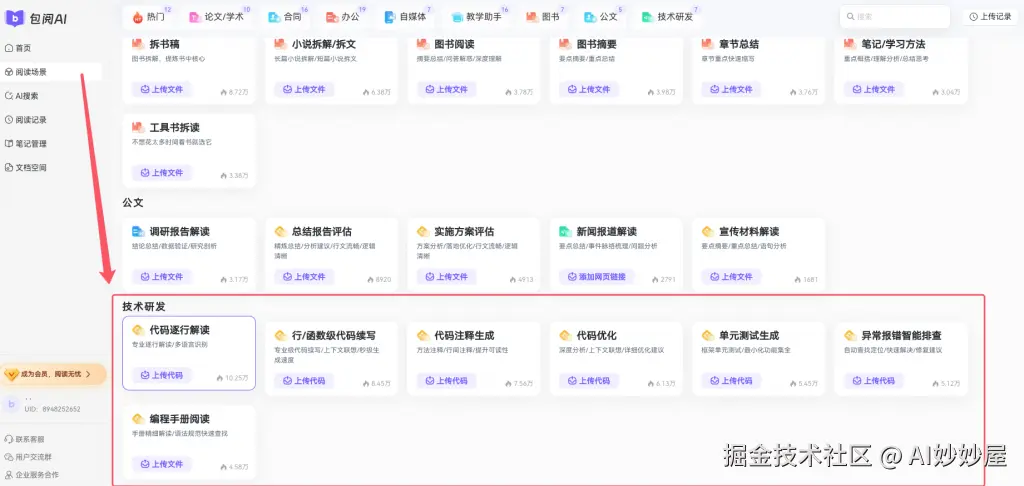Click 上传文件 under 宣传材料解读

(732, 277)
